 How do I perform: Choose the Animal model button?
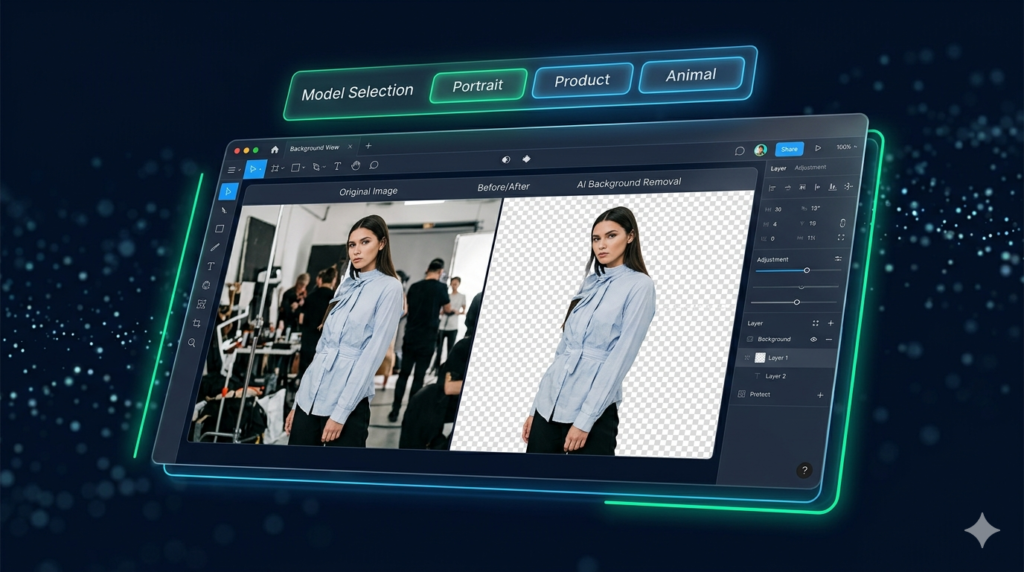point(692,75)
